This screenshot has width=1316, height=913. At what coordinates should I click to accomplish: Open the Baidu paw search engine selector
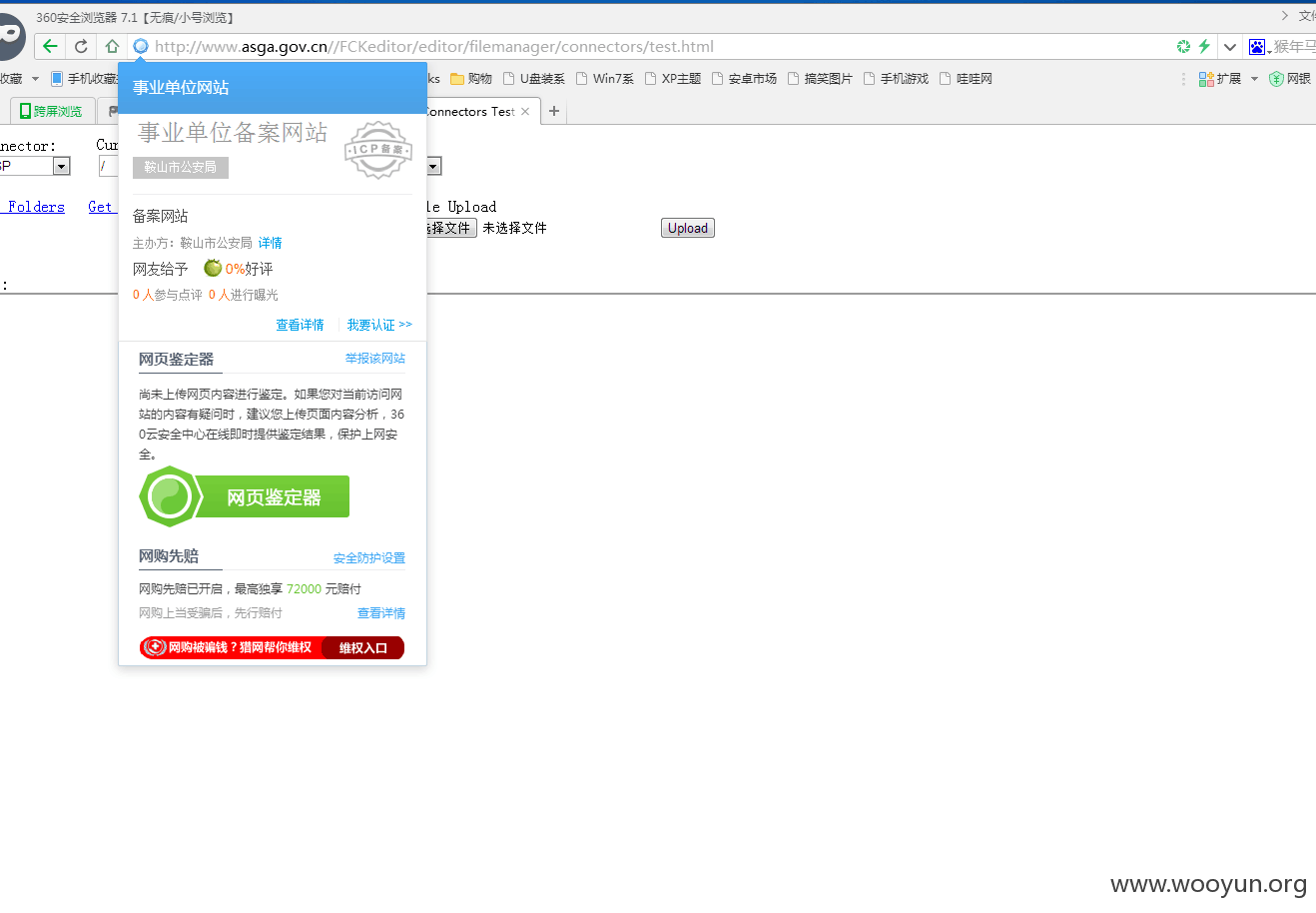[x=1257, y=46]
